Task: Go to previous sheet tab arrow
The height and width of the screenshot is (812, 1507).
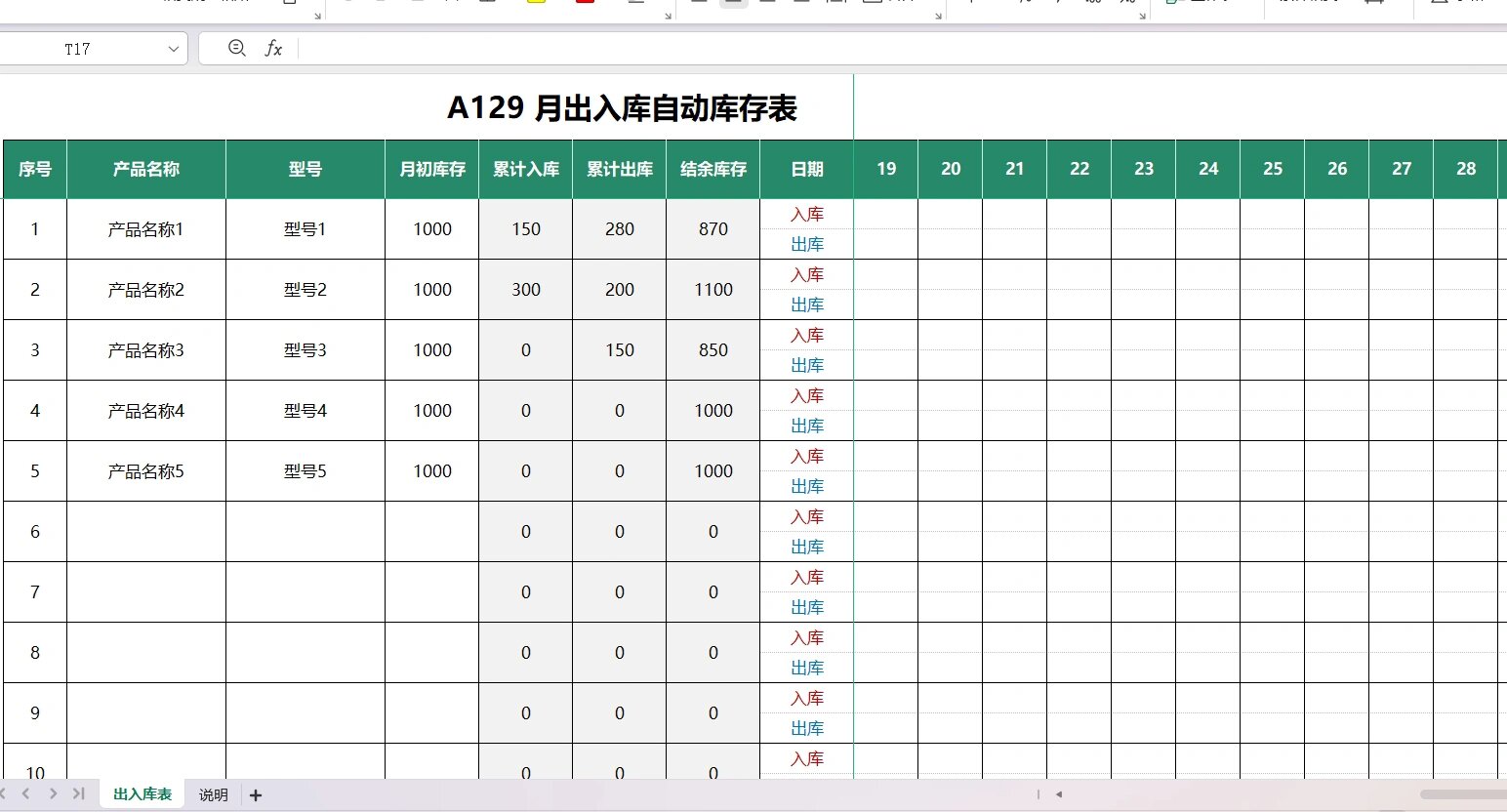Action: pos(26,793)
